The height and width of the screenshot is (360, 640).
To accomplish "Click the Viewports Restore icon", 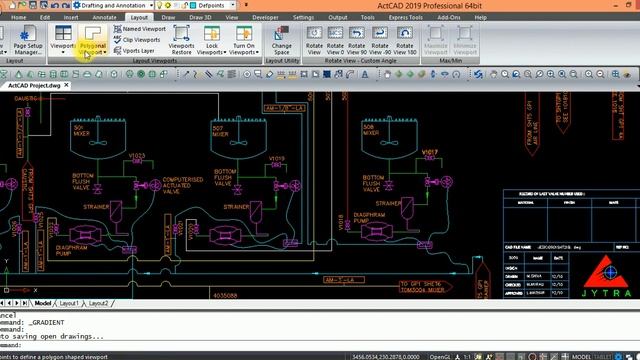I will coord(181,33).
